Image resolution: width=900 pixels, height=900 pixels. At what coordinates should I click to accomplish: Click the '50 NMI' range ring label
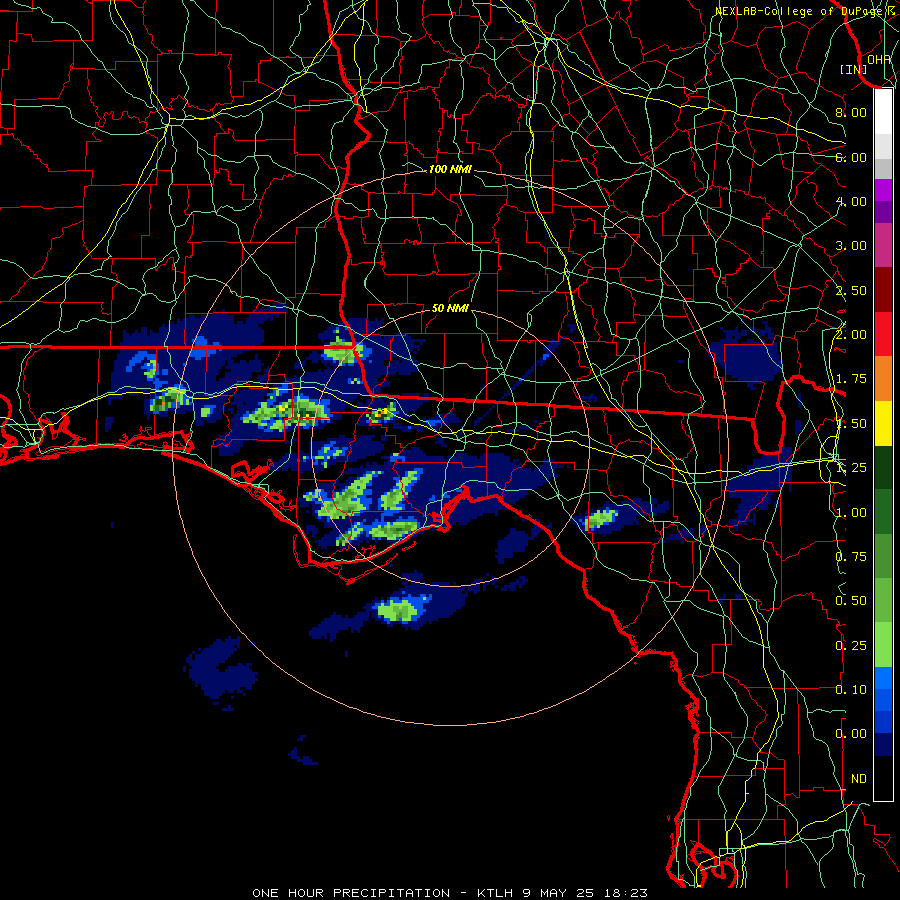coord(450,308)
